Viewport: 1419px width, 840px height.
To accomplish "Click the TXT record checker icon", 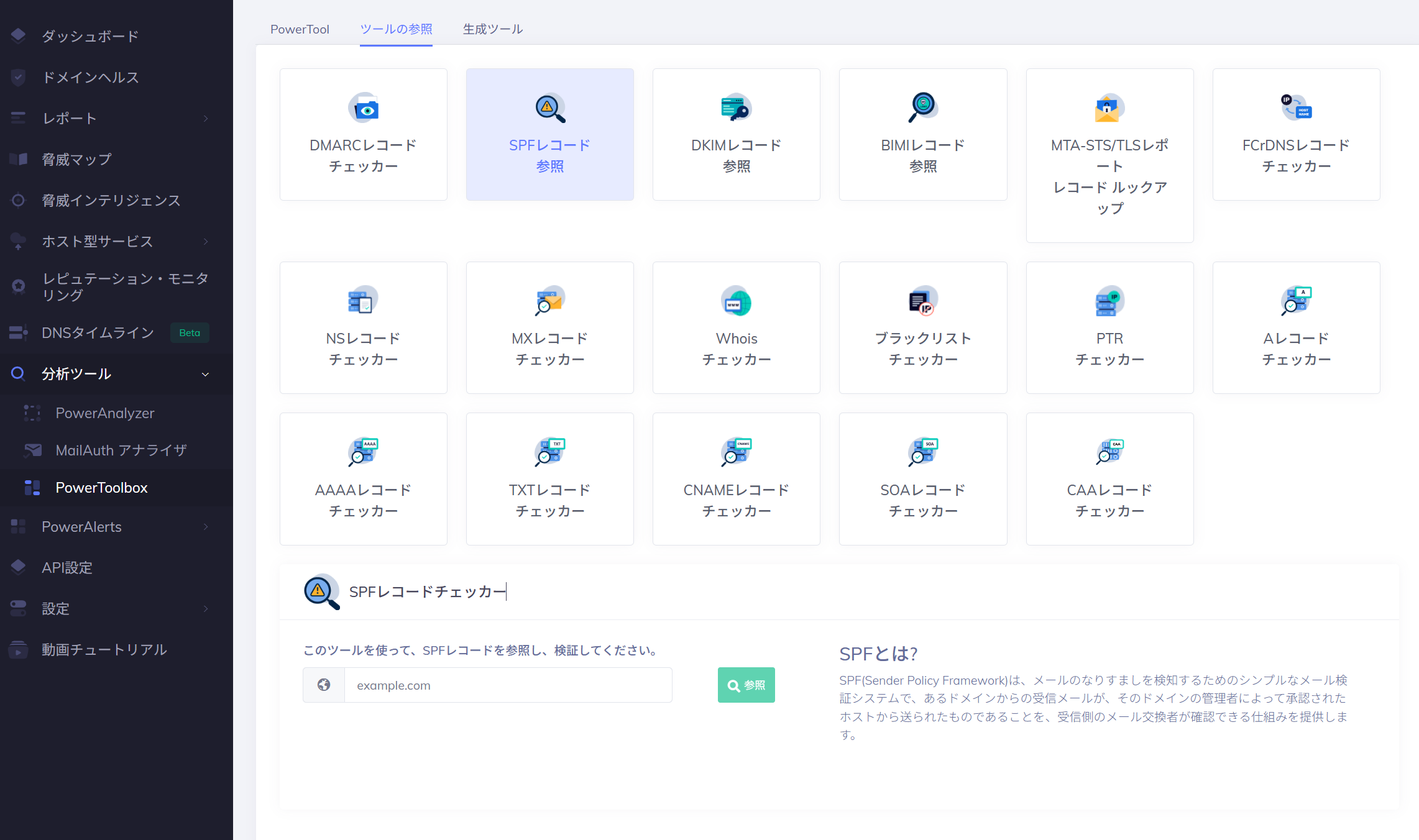I will click(549, 453).
